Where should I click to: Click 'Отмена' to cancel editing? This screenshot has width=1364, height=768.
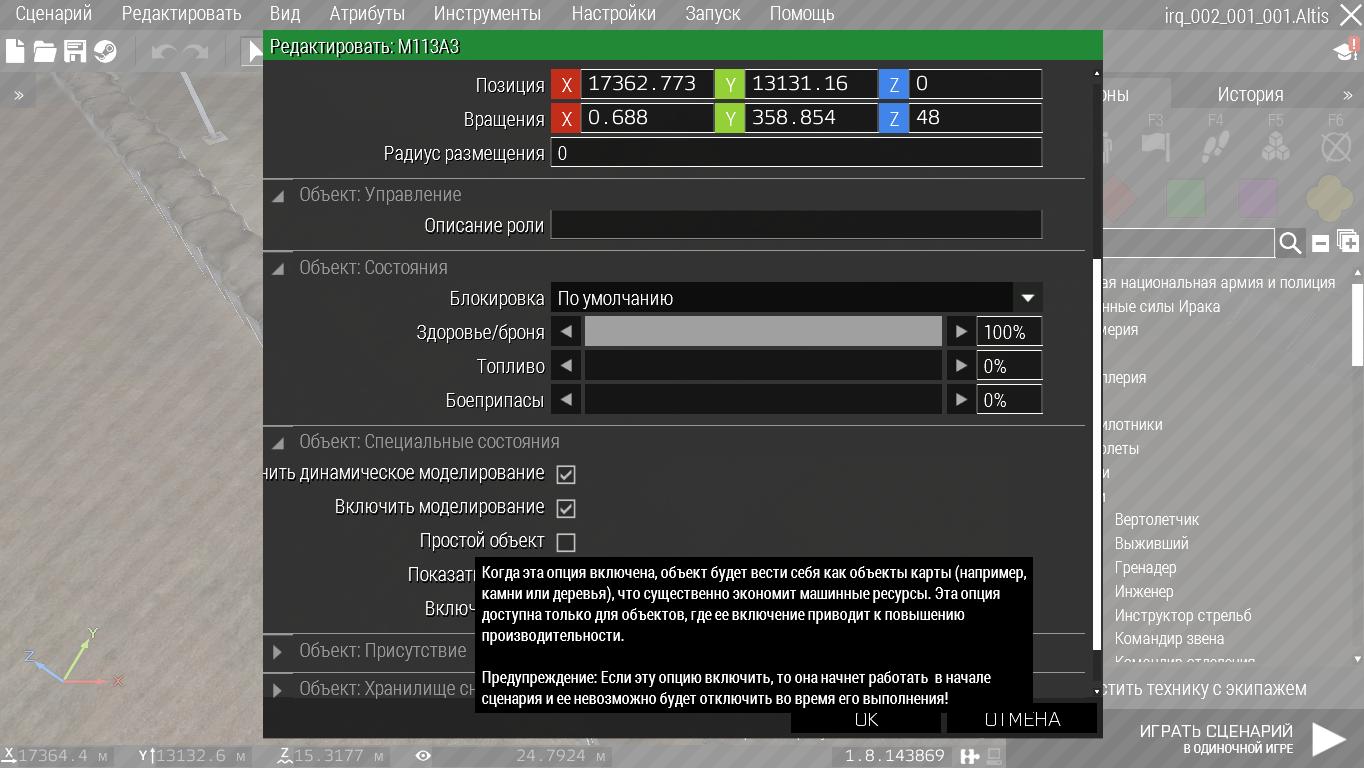[x=1021, y=720]
